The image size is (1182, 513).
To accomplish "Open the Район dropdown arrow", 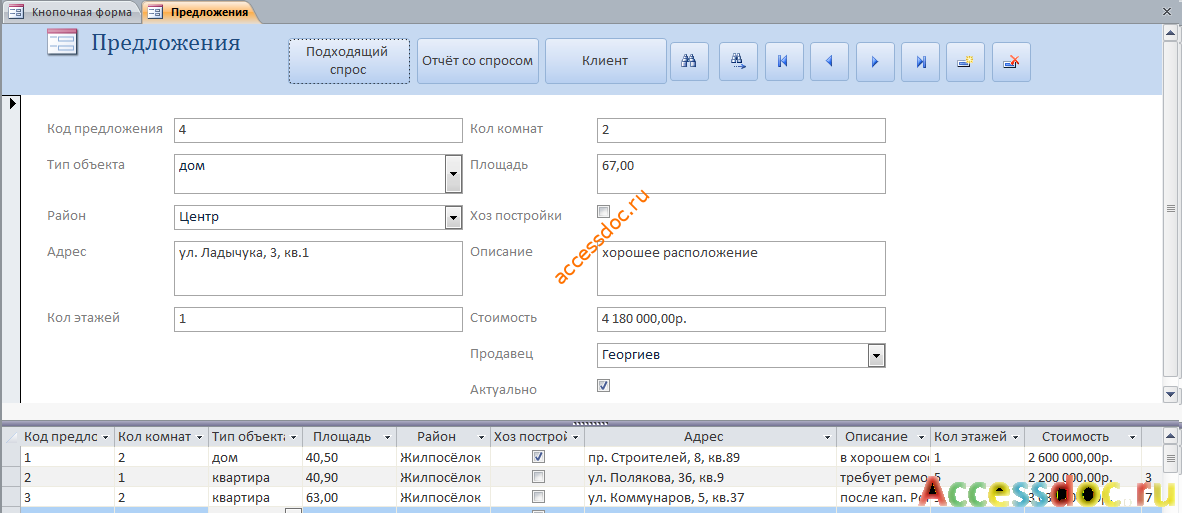I will [453, 218].
